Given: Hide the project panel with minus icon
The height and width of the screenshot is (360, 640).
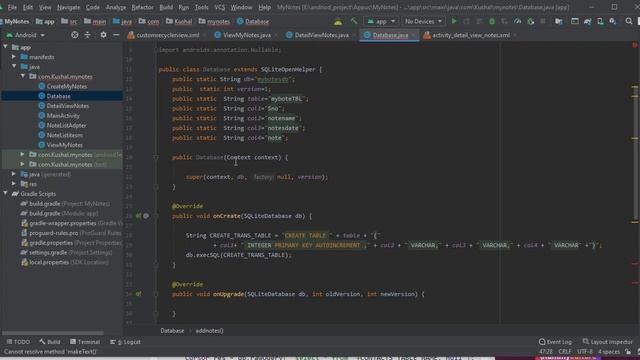Looking at the screenshot, I should 116,35.
